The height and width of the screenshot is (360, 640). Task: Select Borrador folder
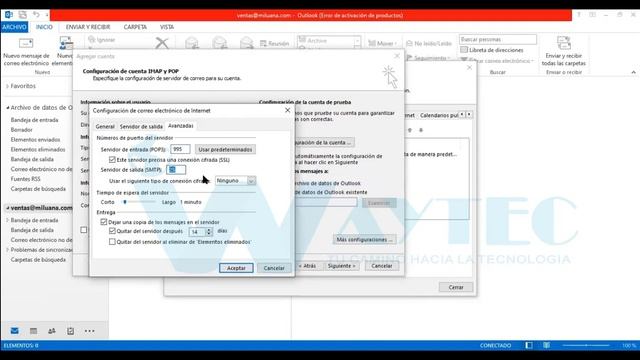click(22, 130)
